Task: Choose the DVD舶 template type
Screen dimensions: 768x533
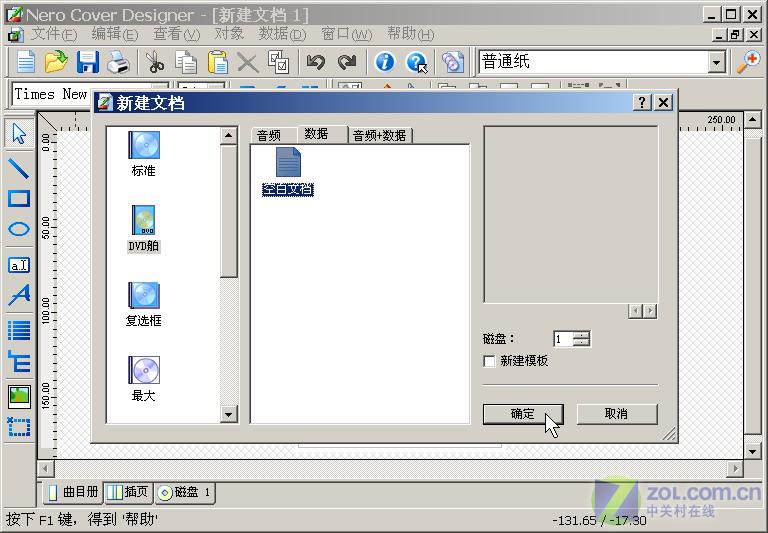Action: pos(144,229)
